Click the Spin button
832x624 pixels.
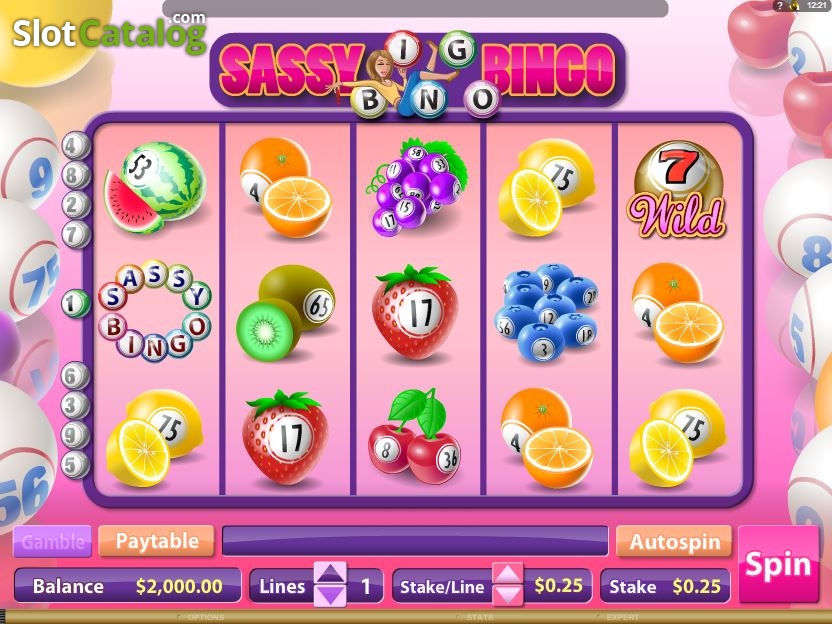point(778,564)
